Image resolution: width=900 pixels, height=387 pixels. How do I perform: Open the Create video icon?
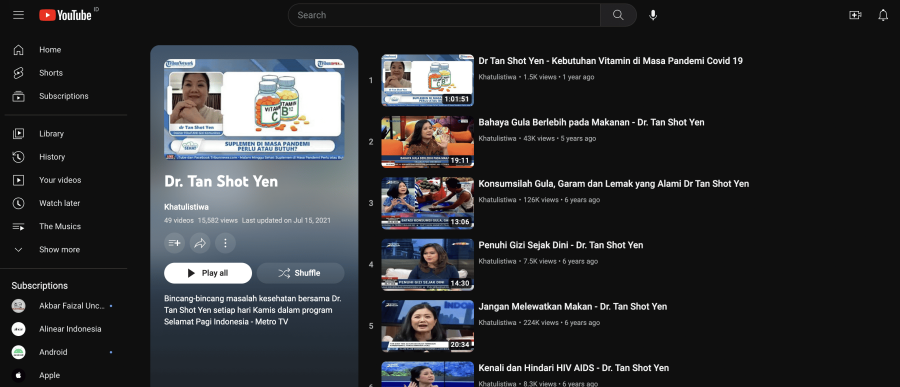click(x=855, y=15)
